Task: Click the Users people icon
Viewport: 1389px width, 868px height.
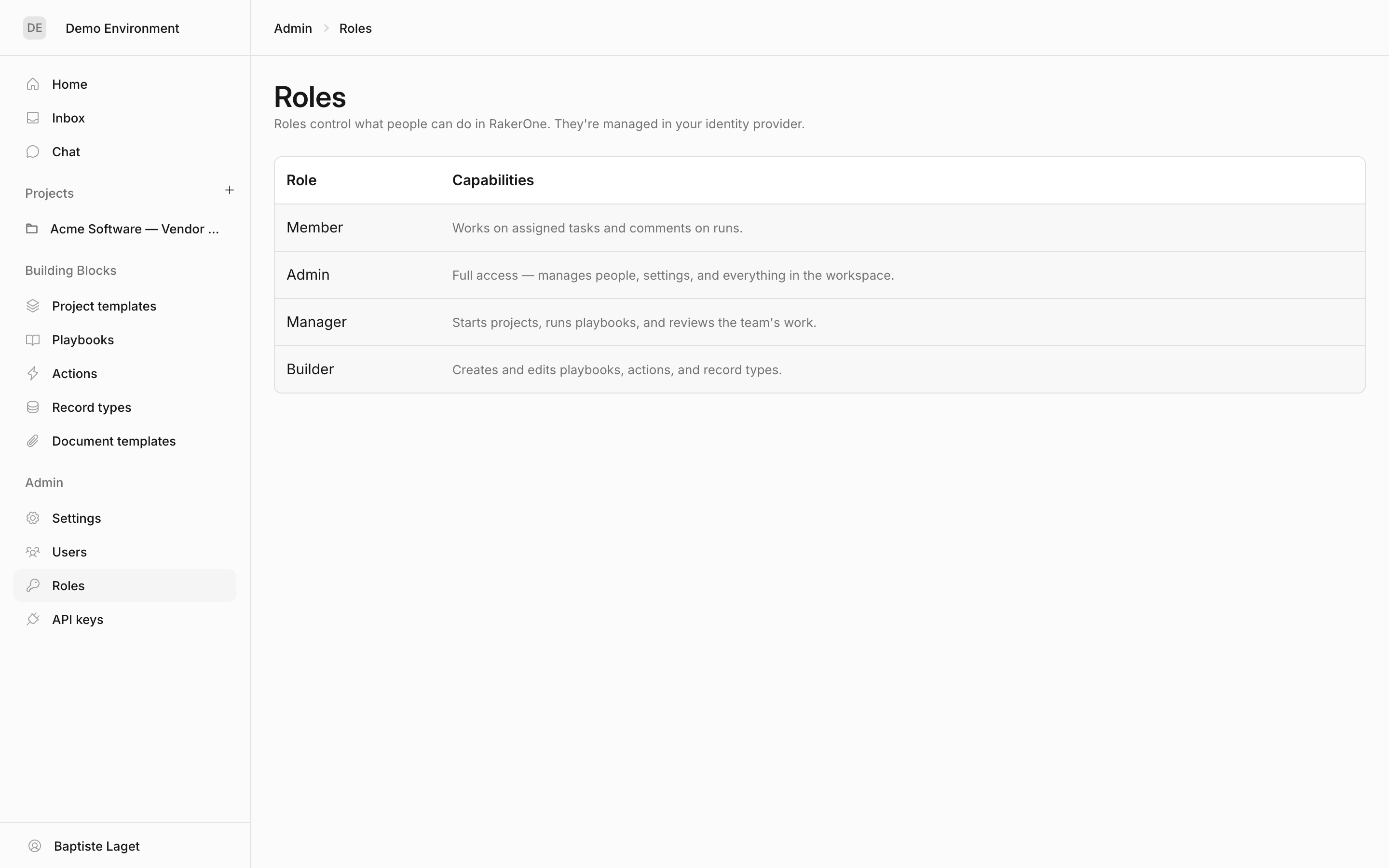Action: pyautogui.click(x=33, y=552)
